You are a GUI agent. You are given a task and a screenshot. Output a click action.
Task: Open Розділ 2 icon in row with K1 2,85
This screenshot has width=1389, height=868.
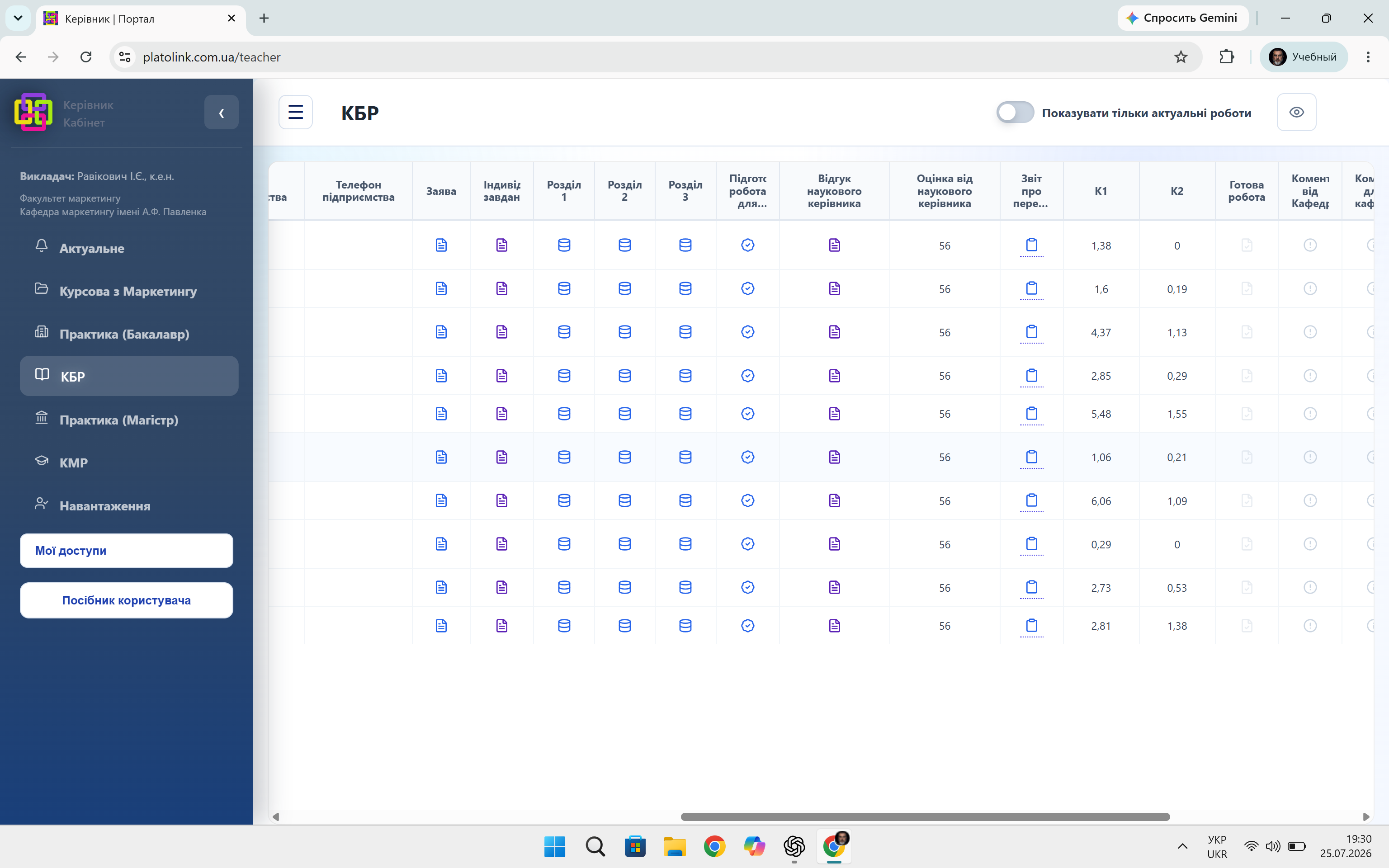[x=624, y=375]
